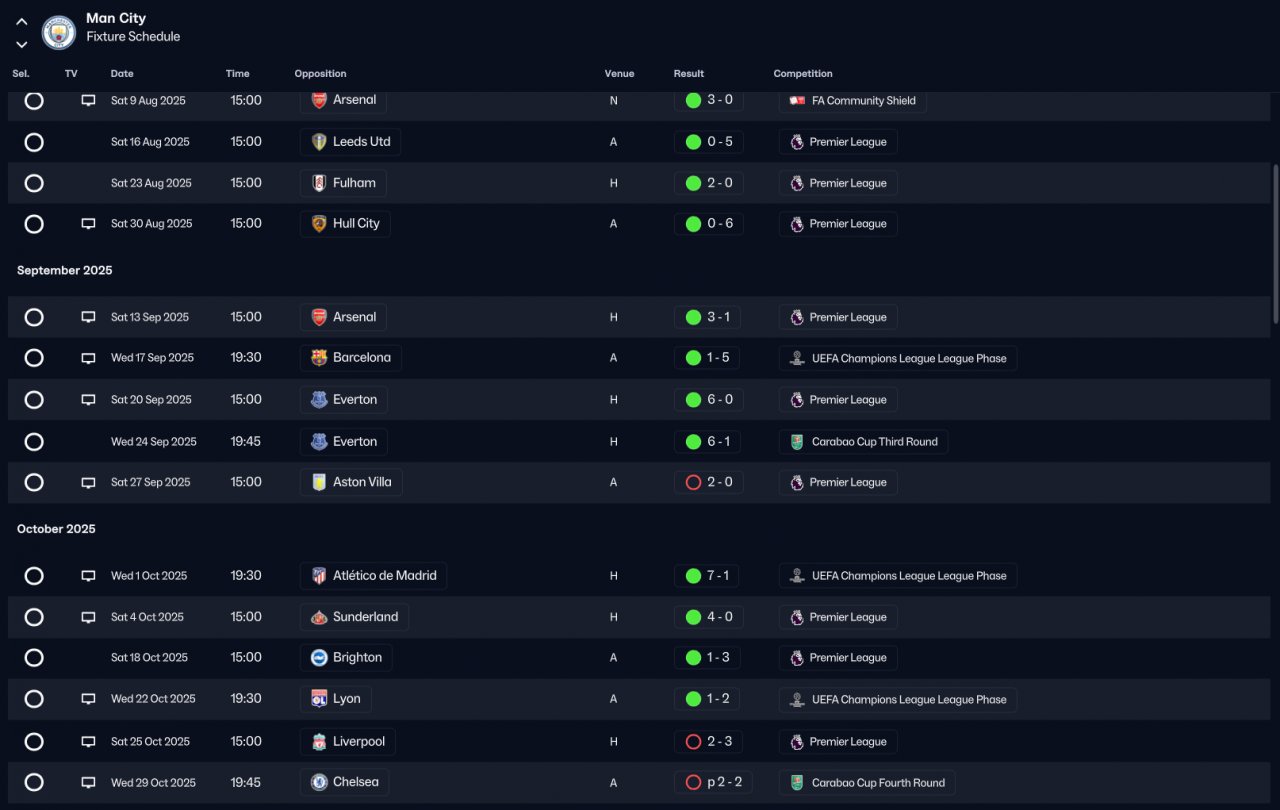
Task: Click the TV icon for Sunderland match
Action: pos(88,617)
